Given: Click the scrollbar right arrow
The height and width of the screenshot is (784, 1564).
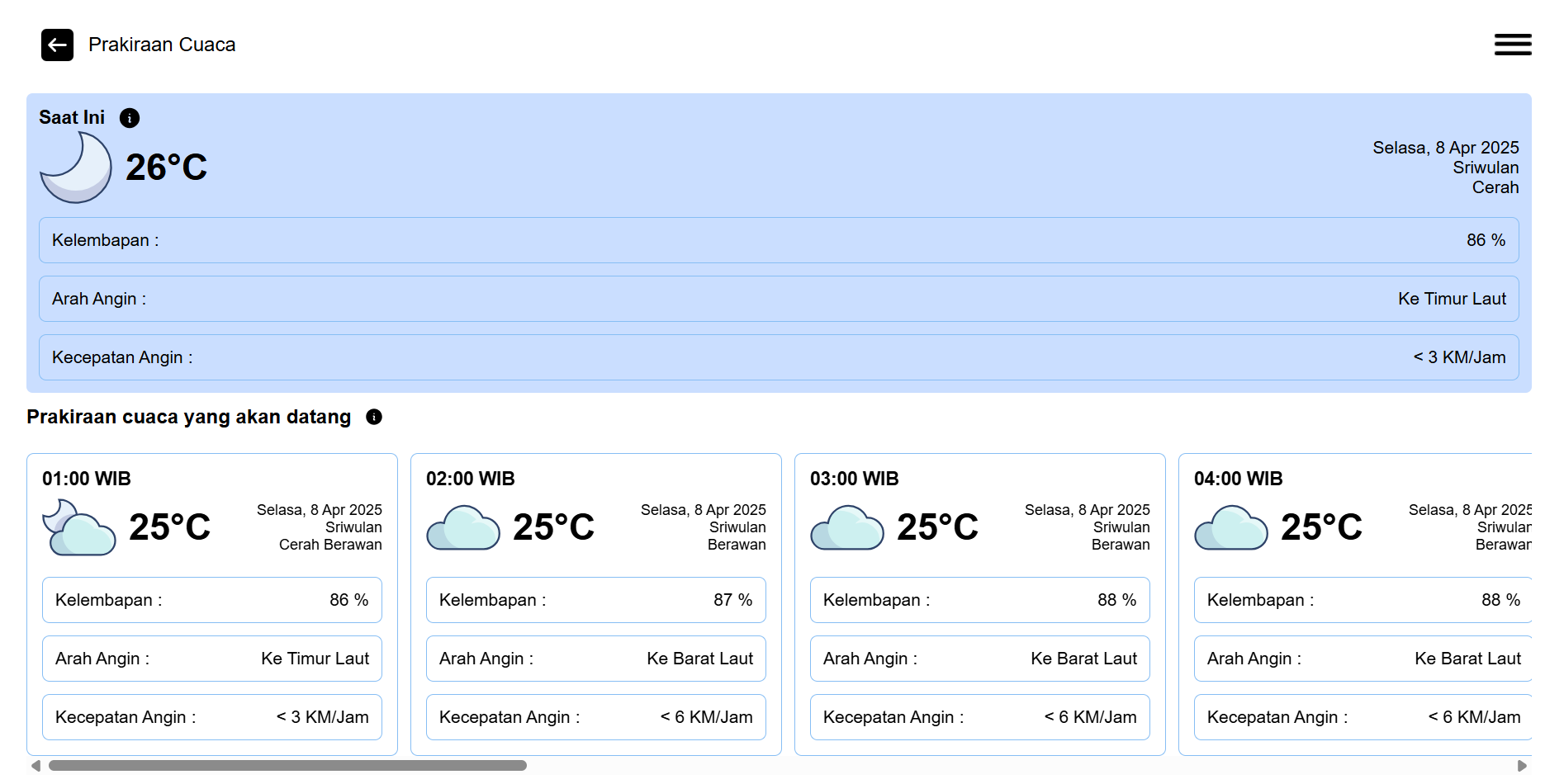Looking at the screenshot, I should [x=1522, y=766].
